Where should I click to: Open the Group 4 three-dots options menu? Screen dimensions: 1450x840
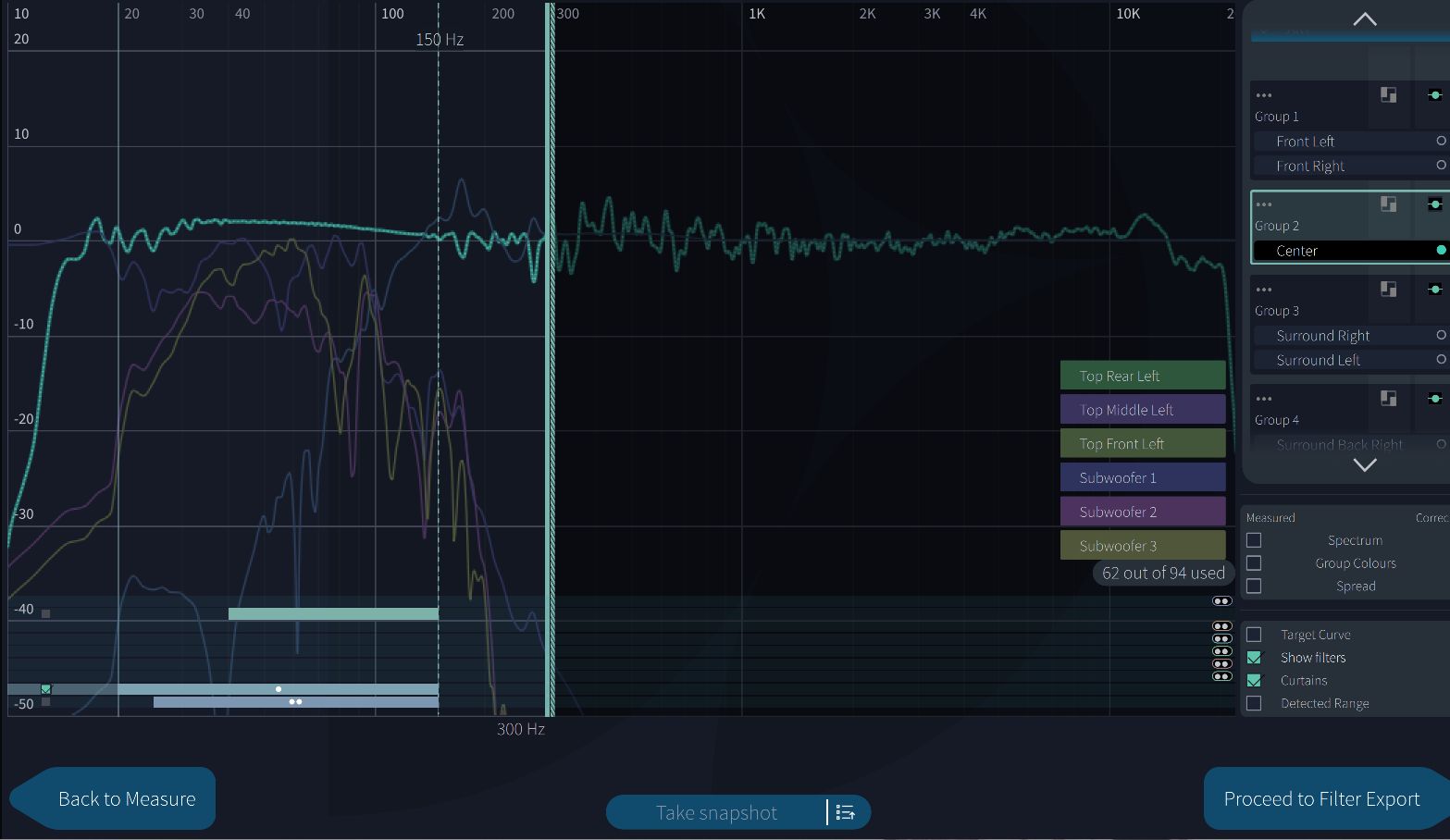pos(1264,399)
